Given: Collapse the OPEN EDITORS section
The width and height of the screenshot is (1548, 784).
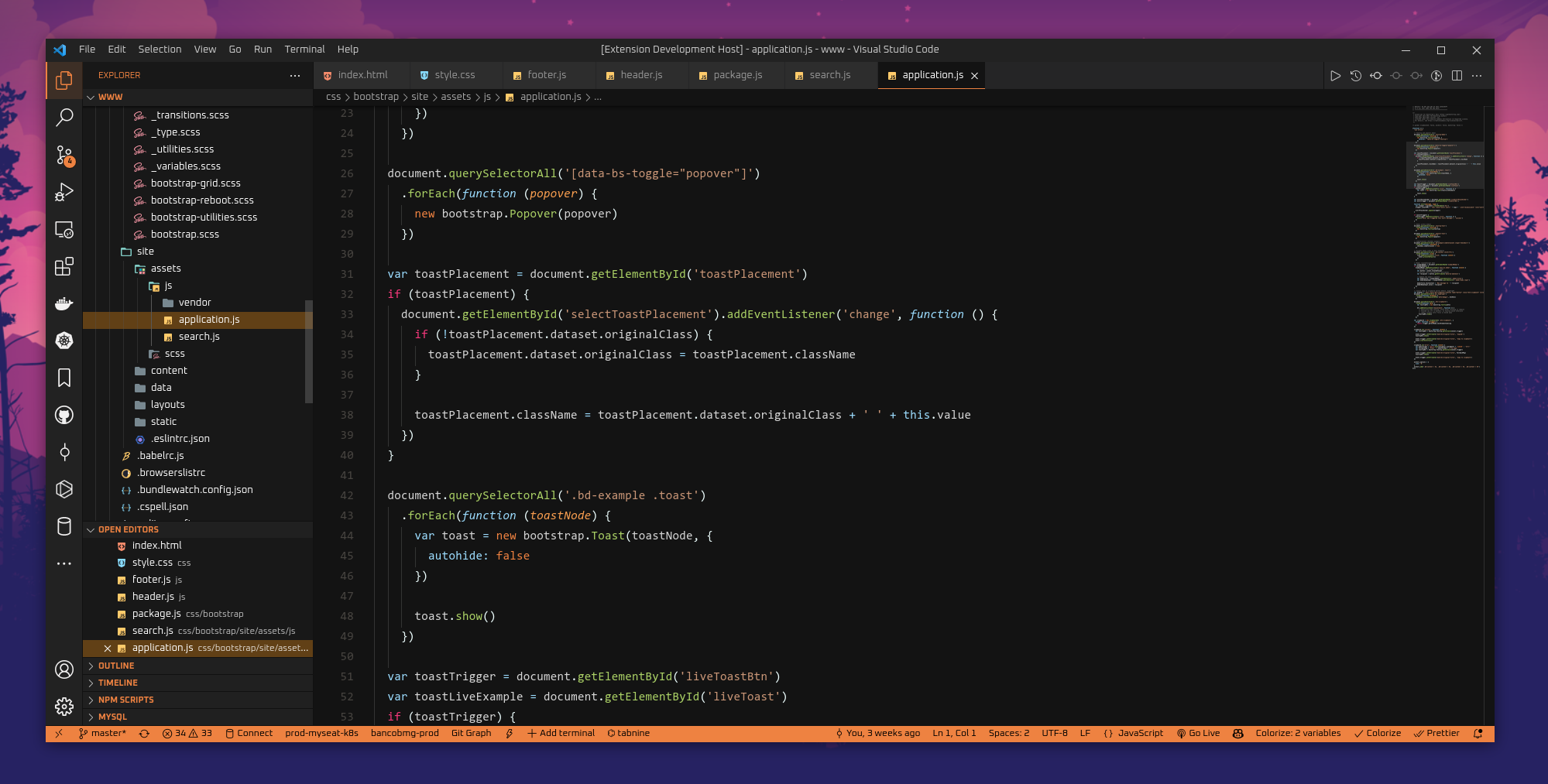Looking at the screenshot, I should (128, 529).
